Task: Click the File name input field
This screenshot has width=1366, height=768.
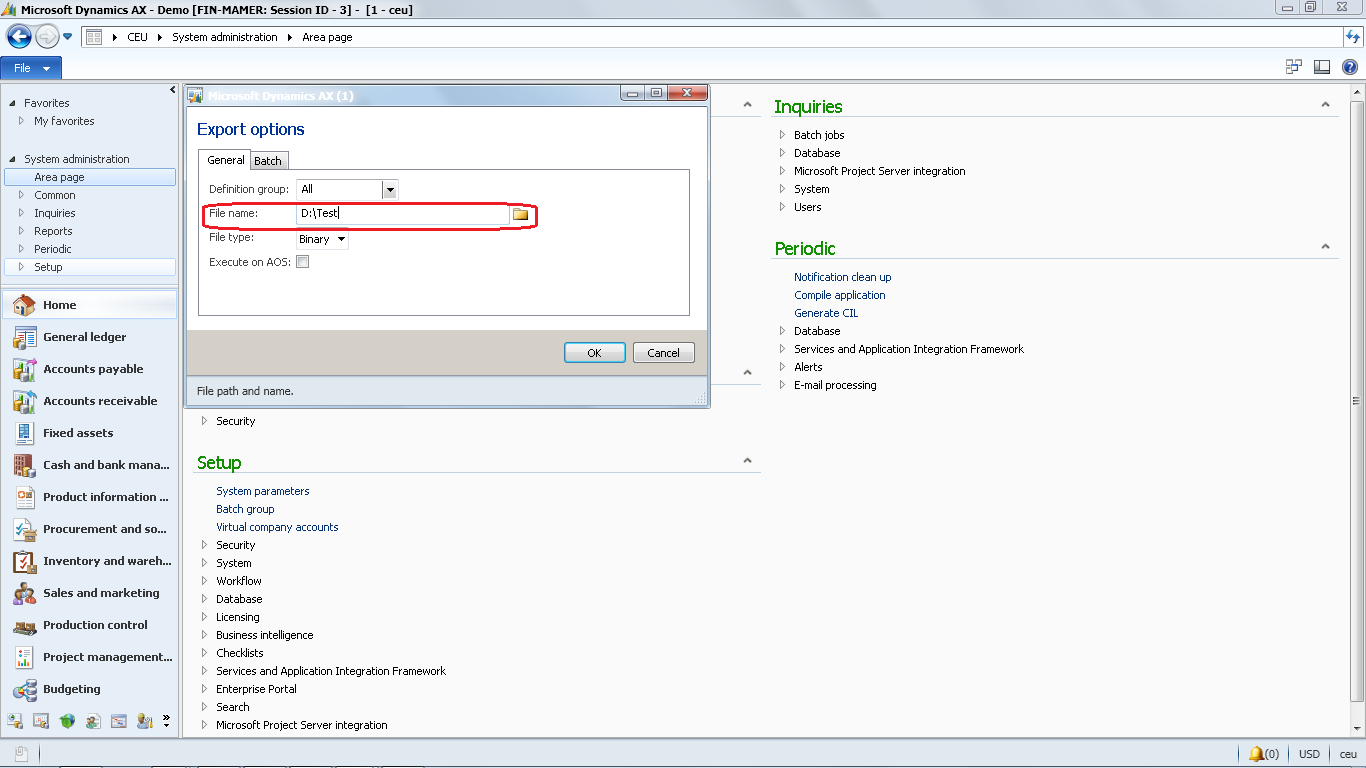Action: [x=403, y=214]
